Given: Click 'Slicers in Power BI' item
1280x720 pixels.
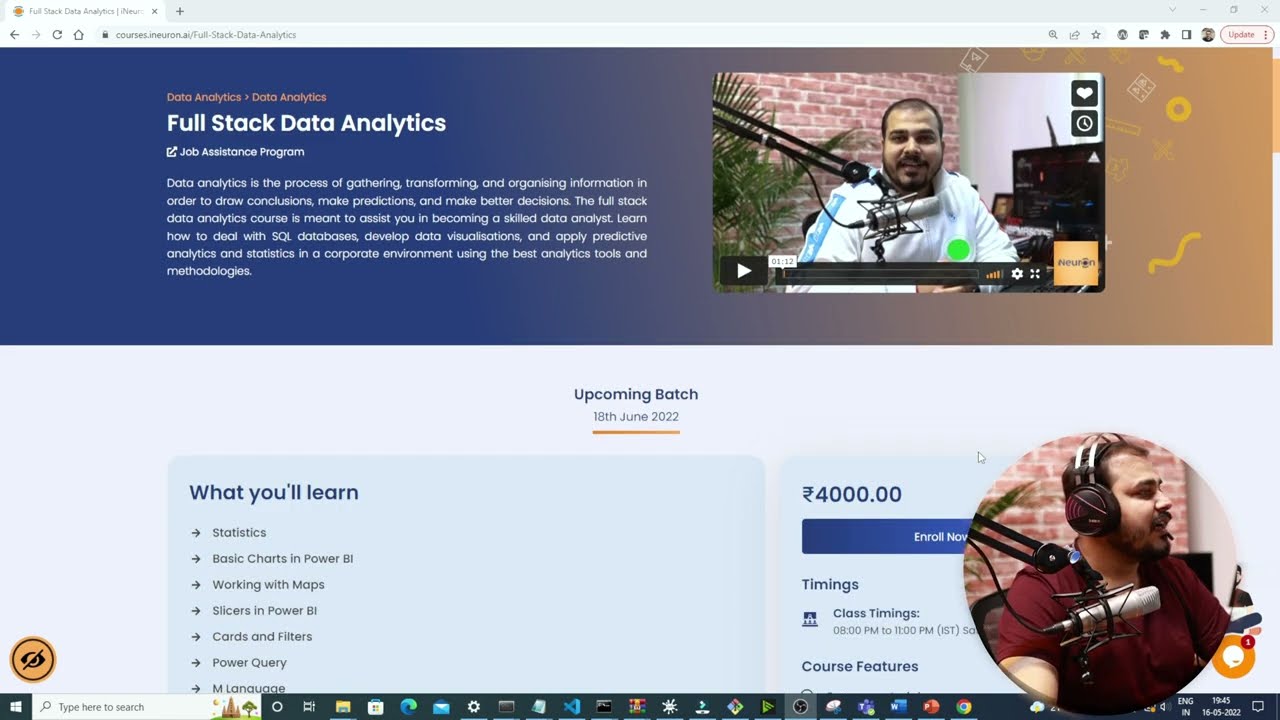Looking at the screenshot, I should 264,611.
